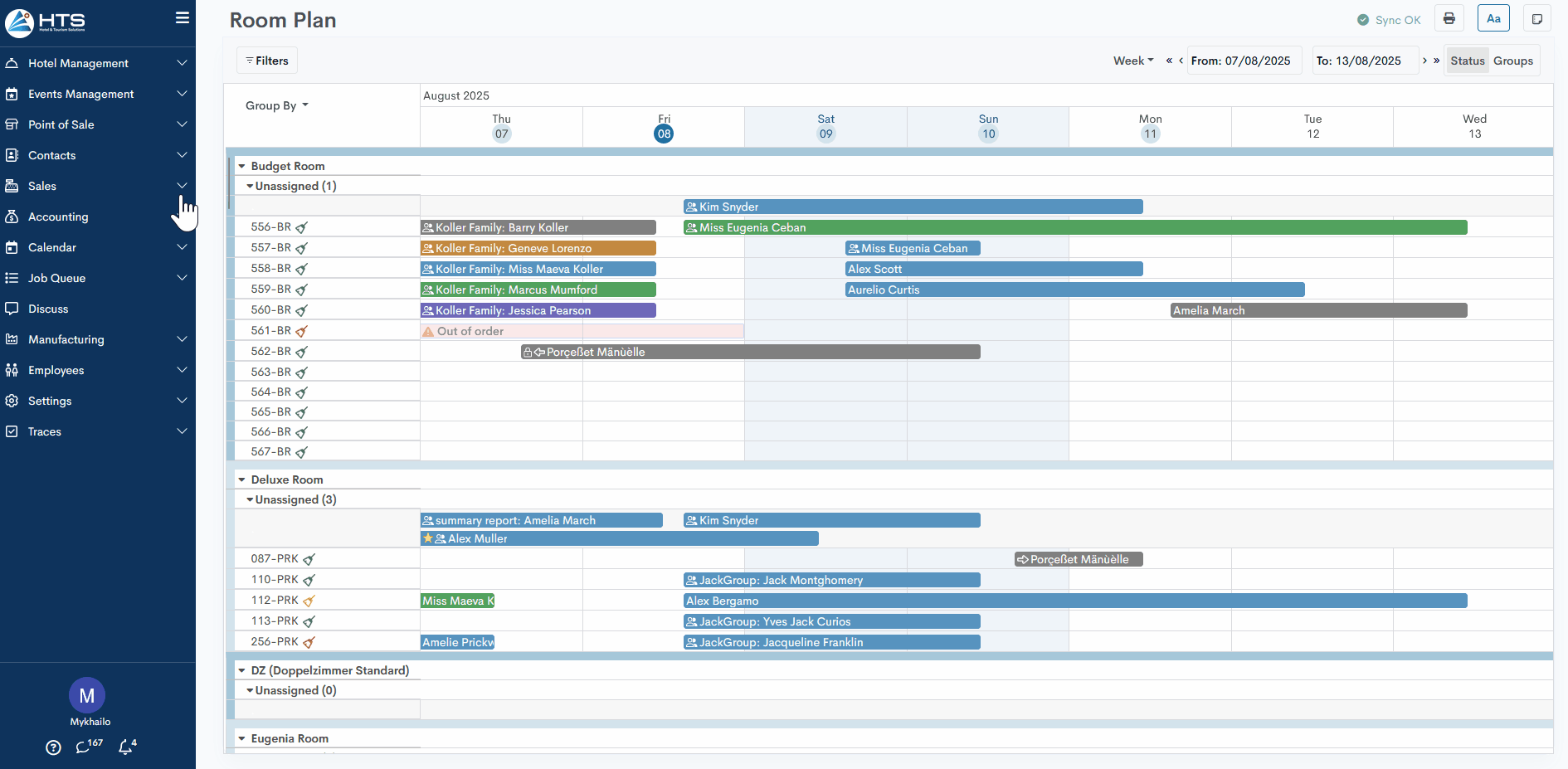1568x769 pixels.
Task: Click the note icon in top right
Action: tap(1536, 19)
